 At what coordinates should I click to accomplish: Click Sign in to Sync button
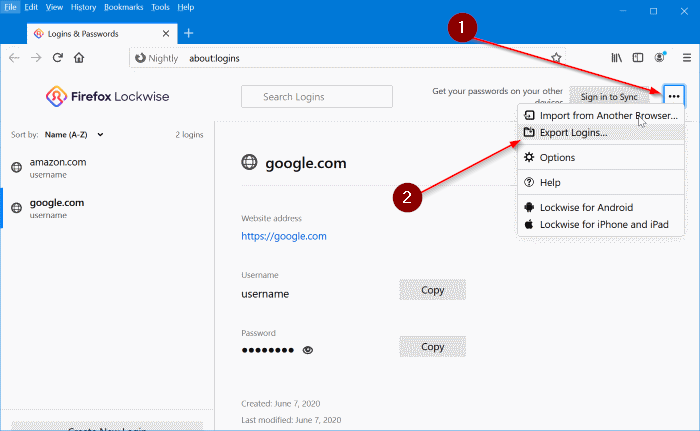(609, 97)
